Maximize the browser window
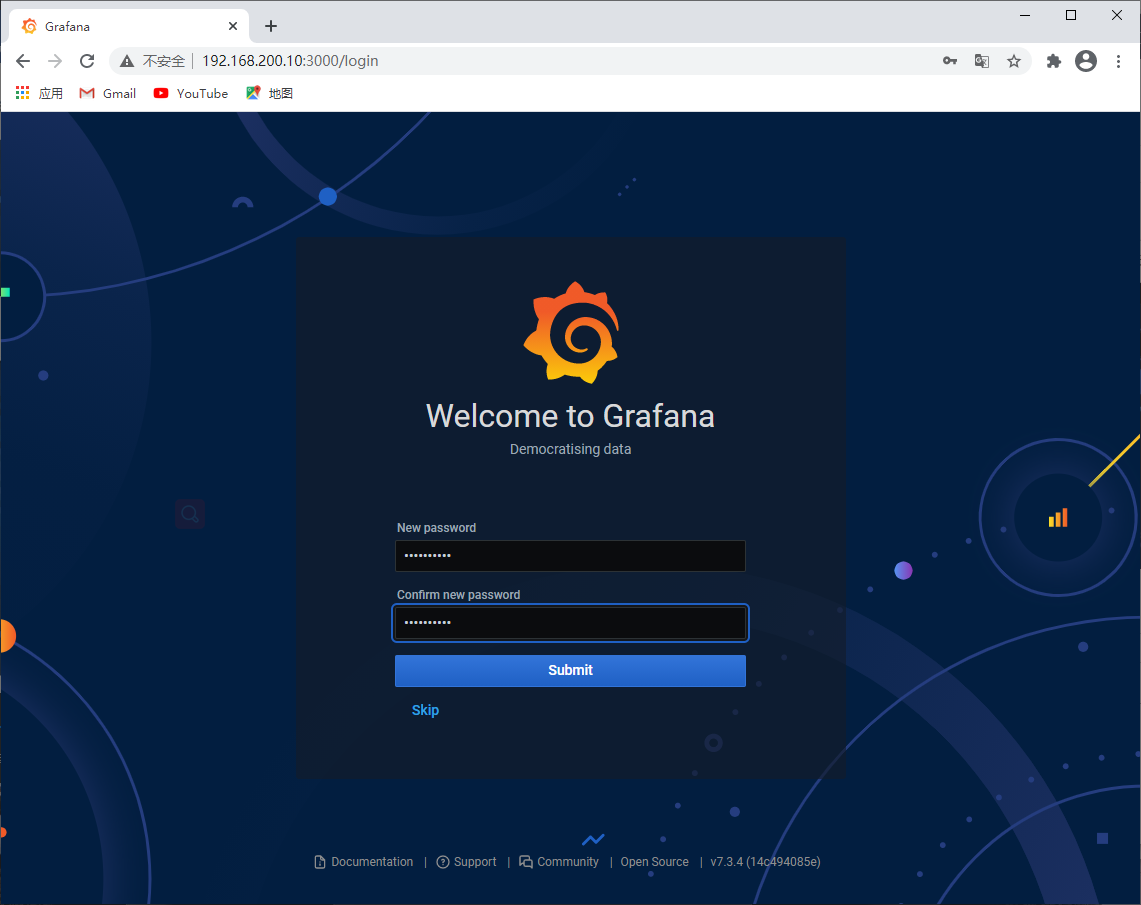Viewport: 1141px width, 905px height. tap(1070, 15)
